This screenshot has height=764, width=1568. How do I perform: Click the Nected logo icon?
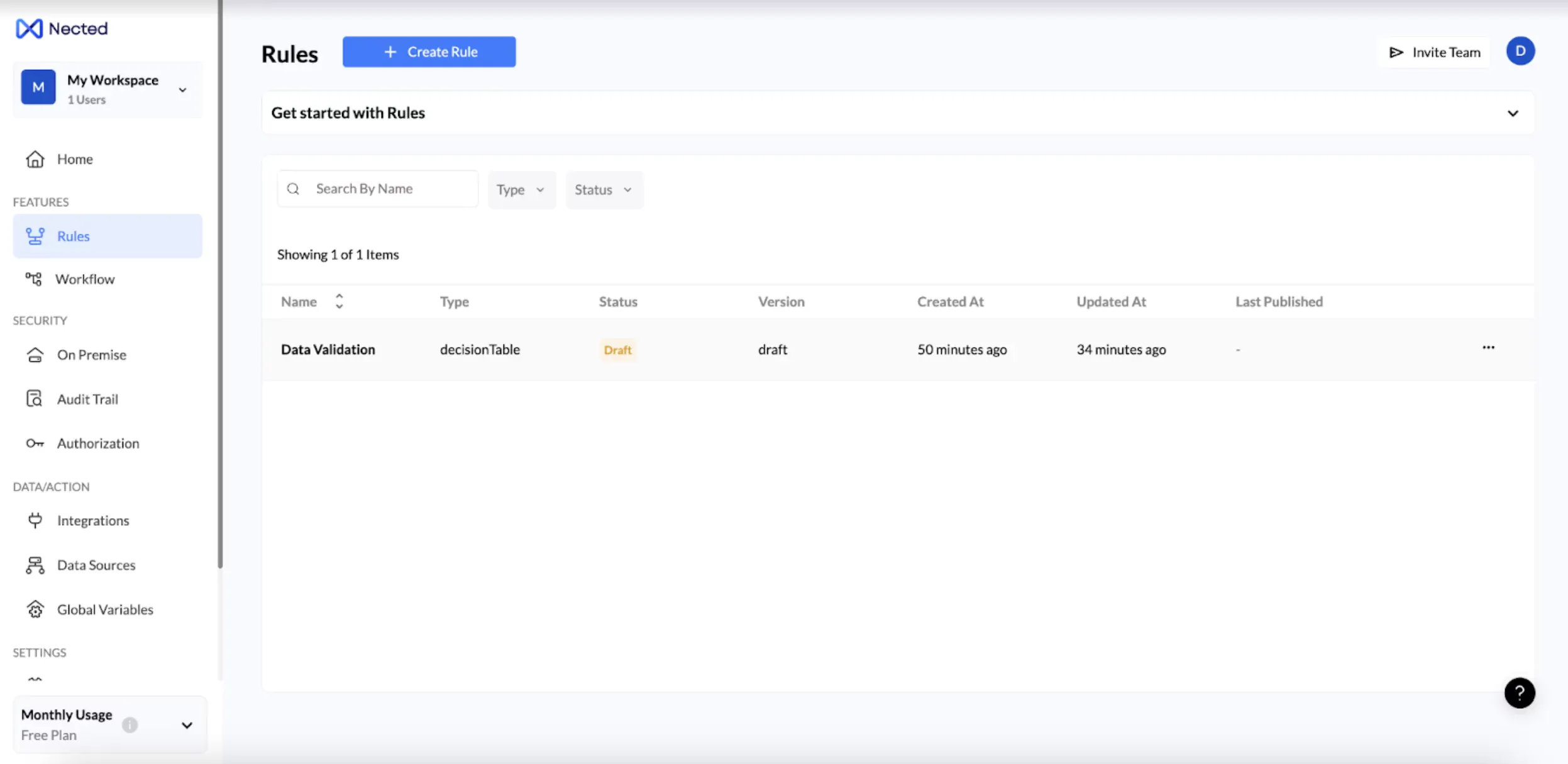[x=30, y=29]
